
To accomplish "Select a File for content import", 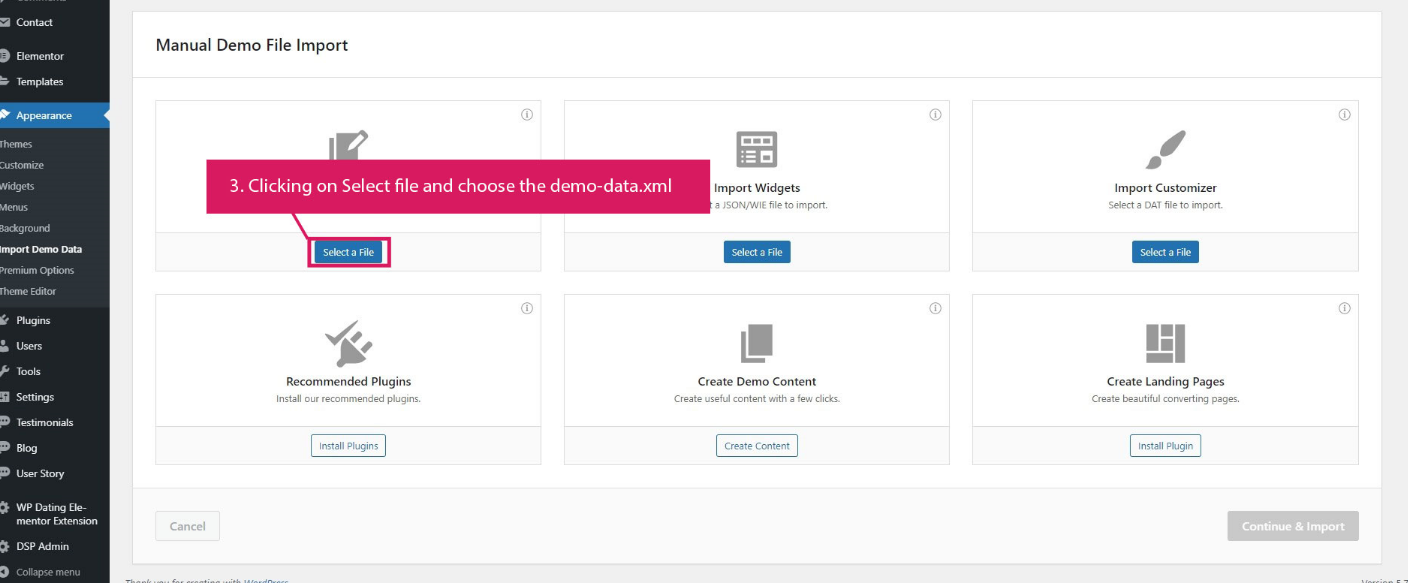I will [x=348, y=252].
